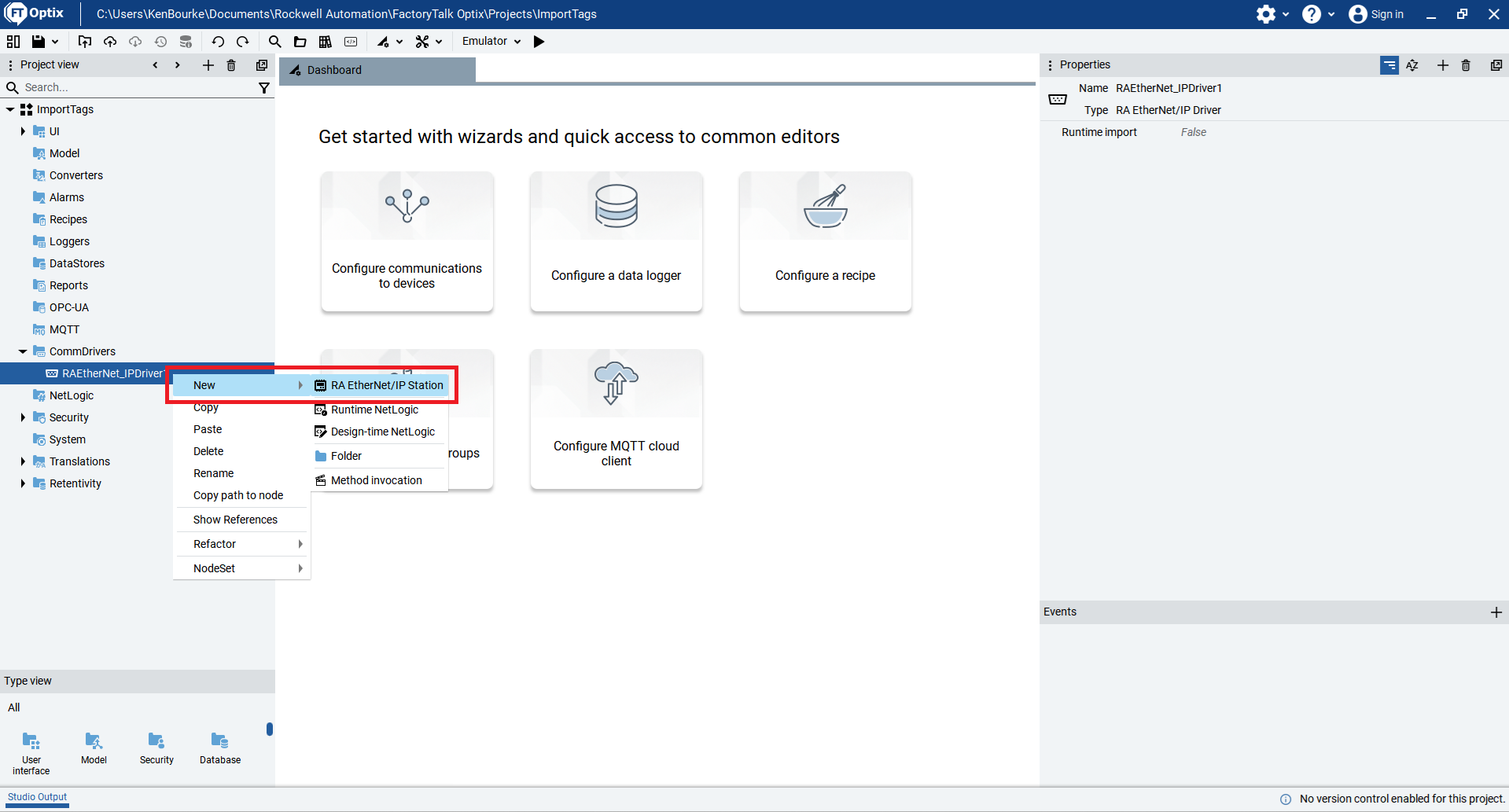Choose Folder from the New submenu
The width and height of the screenshot is (1509, 812).
pos(380,456)
